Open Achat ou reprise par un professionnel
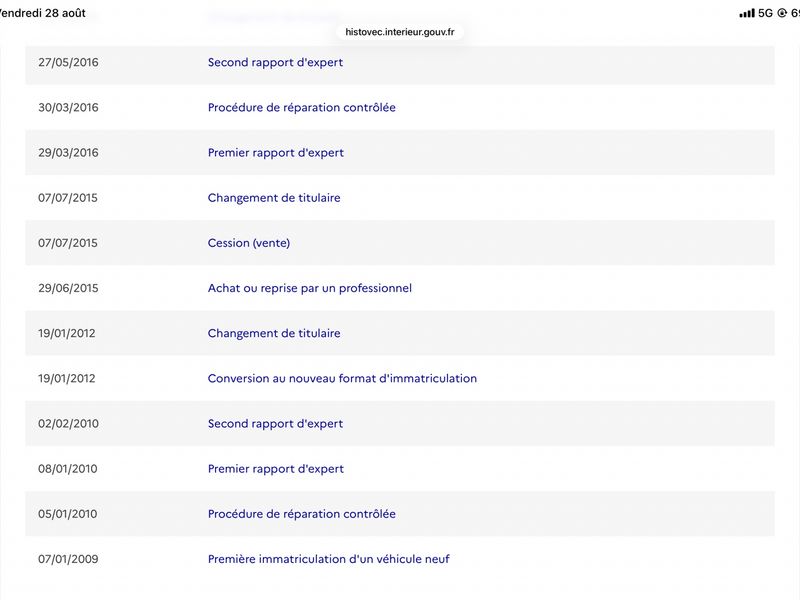Image resolution: width=800 pixels, height=600 pixels. coord(310,288)
